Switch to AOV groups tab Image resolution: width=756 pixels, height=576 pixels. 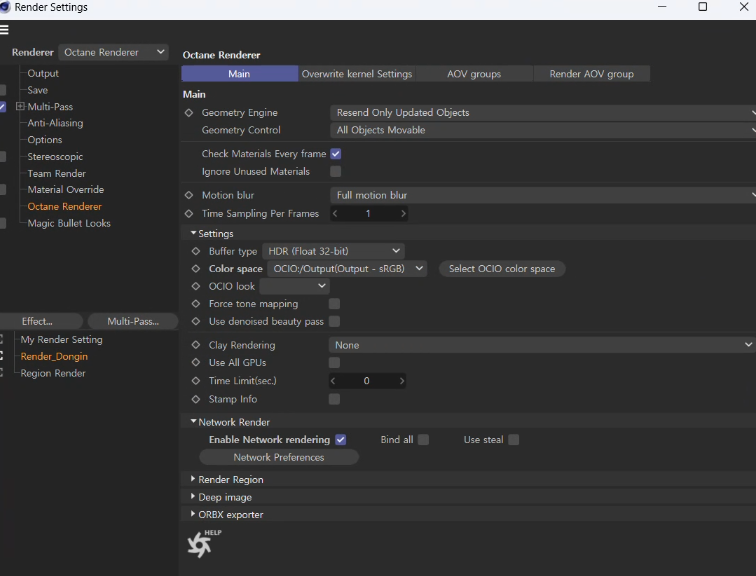pos(474,74)
